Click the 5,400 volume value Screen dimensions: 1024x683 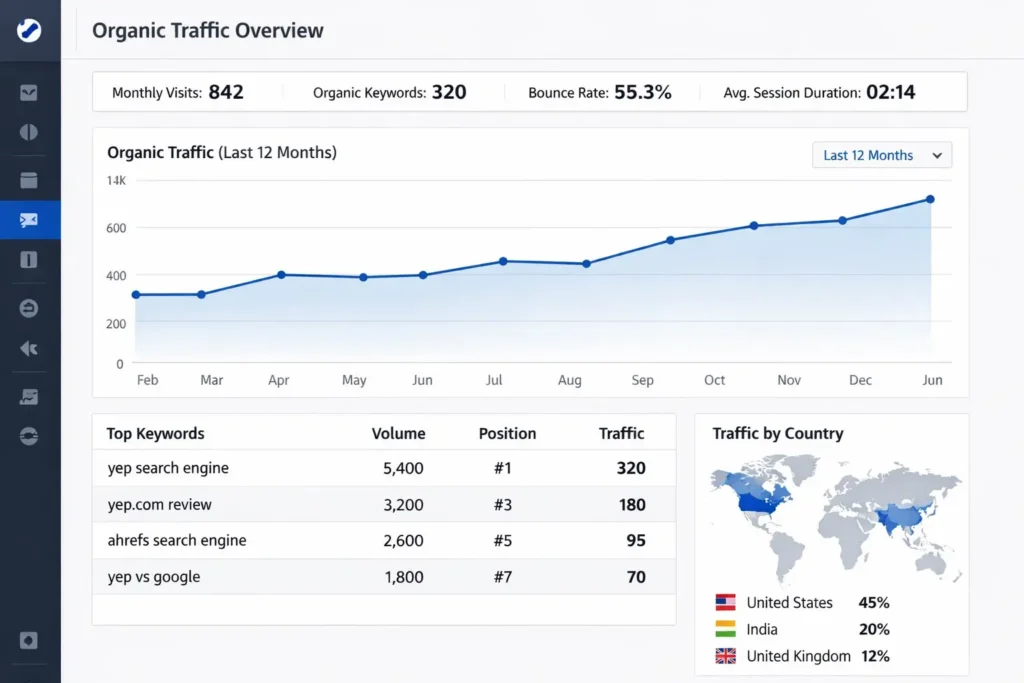(x=403, y=468)
